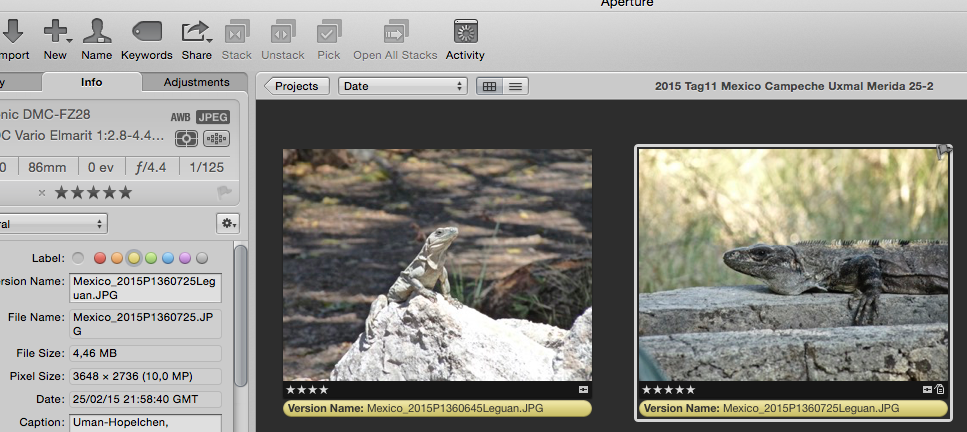This screenshot has width=967, height=432.
Task: Select the Mexico_2015P1360725Leguan thumbnail
Action: click(x=793, y=265)
